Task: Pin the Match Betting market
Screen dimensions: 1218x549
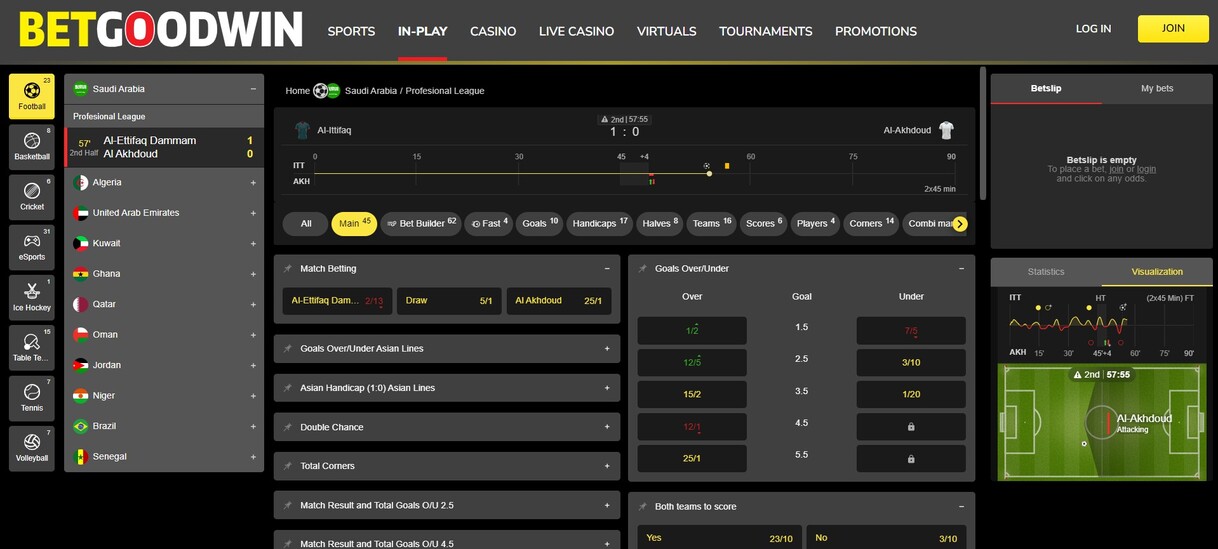Action: click(288, 269)
